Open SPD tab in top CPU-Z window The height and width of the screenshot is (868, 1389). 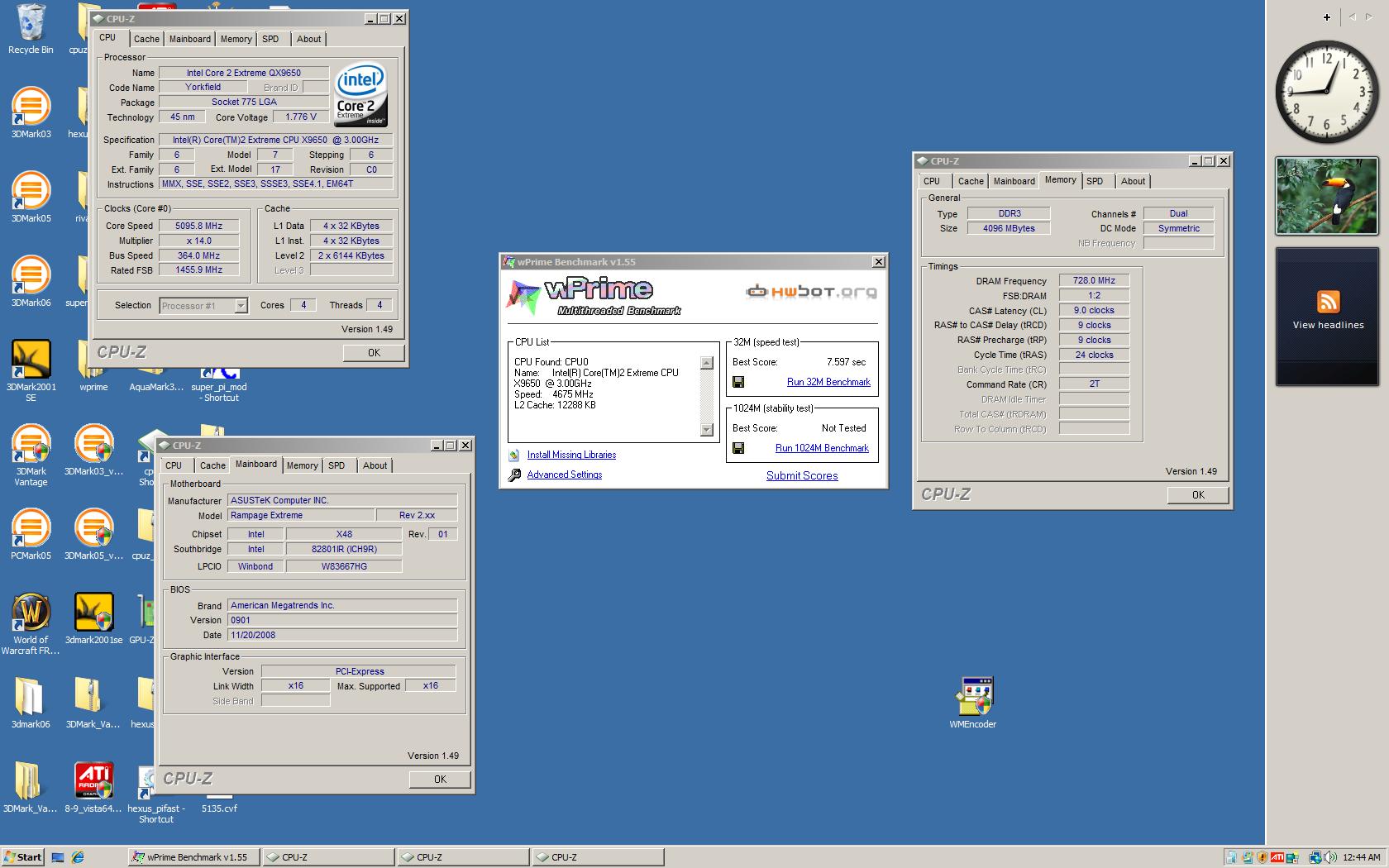point(270,39)
